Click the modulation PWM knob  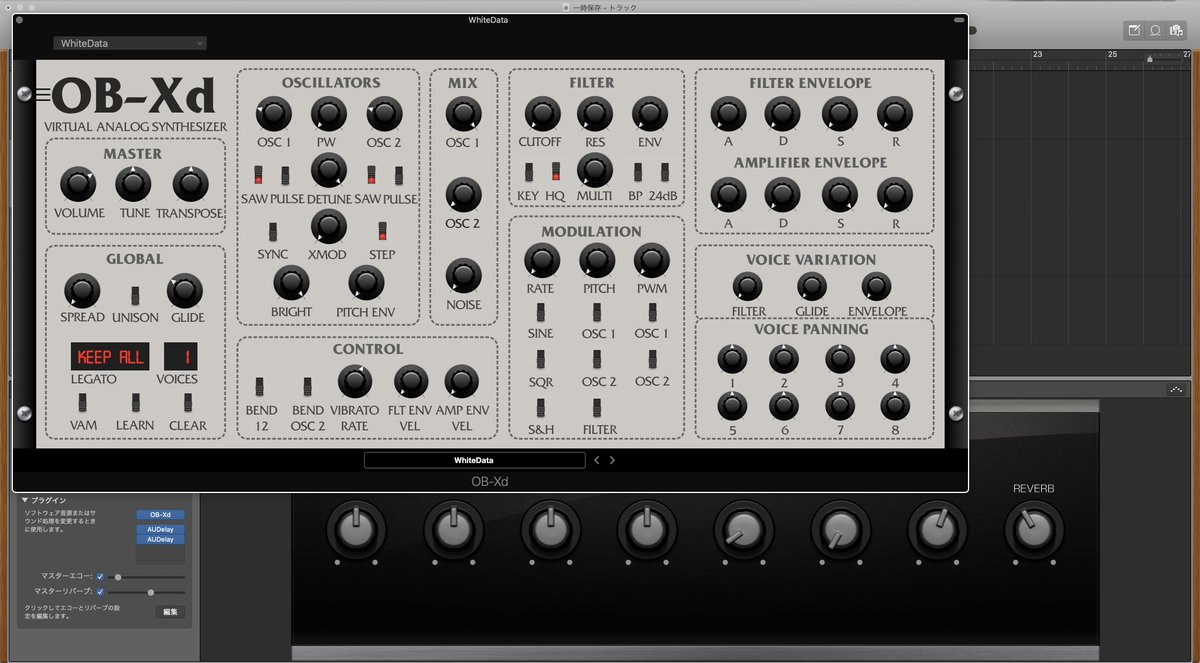tap(651, 261)
